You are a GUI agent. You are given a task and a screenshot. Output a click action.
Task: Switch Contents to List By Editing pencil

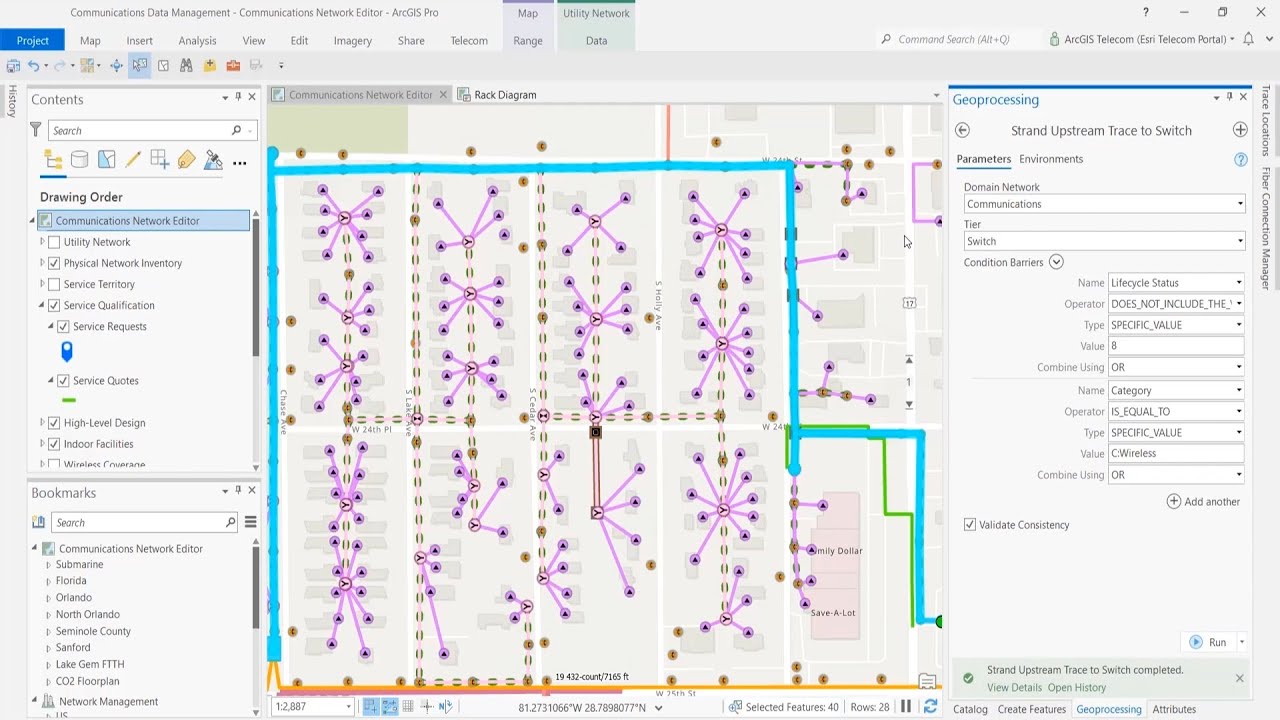133,160
